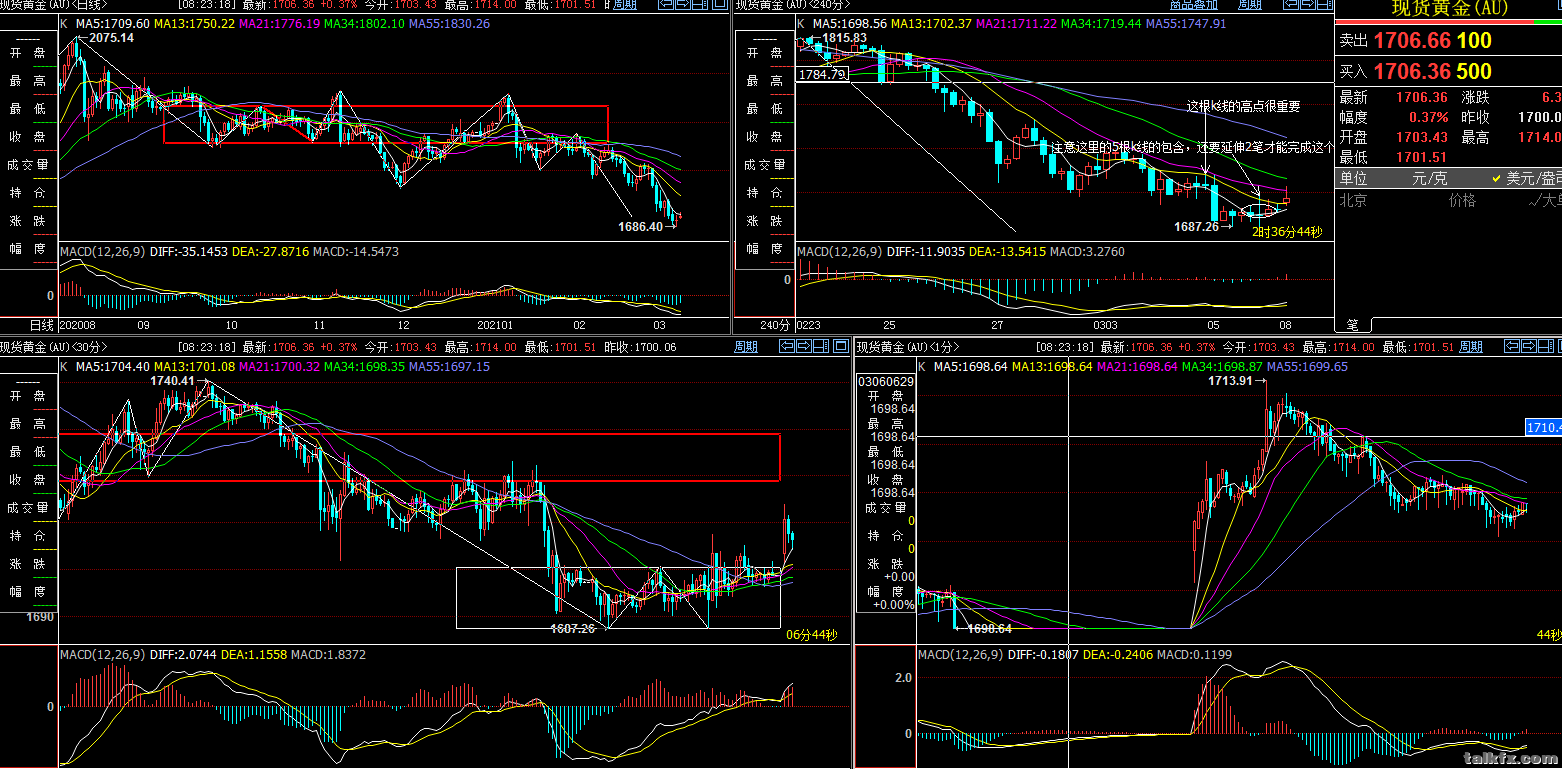Screen dimensions: 1562x769
Task: Click 202101 date label on daily time axis
Action: [x=496, y=326]
